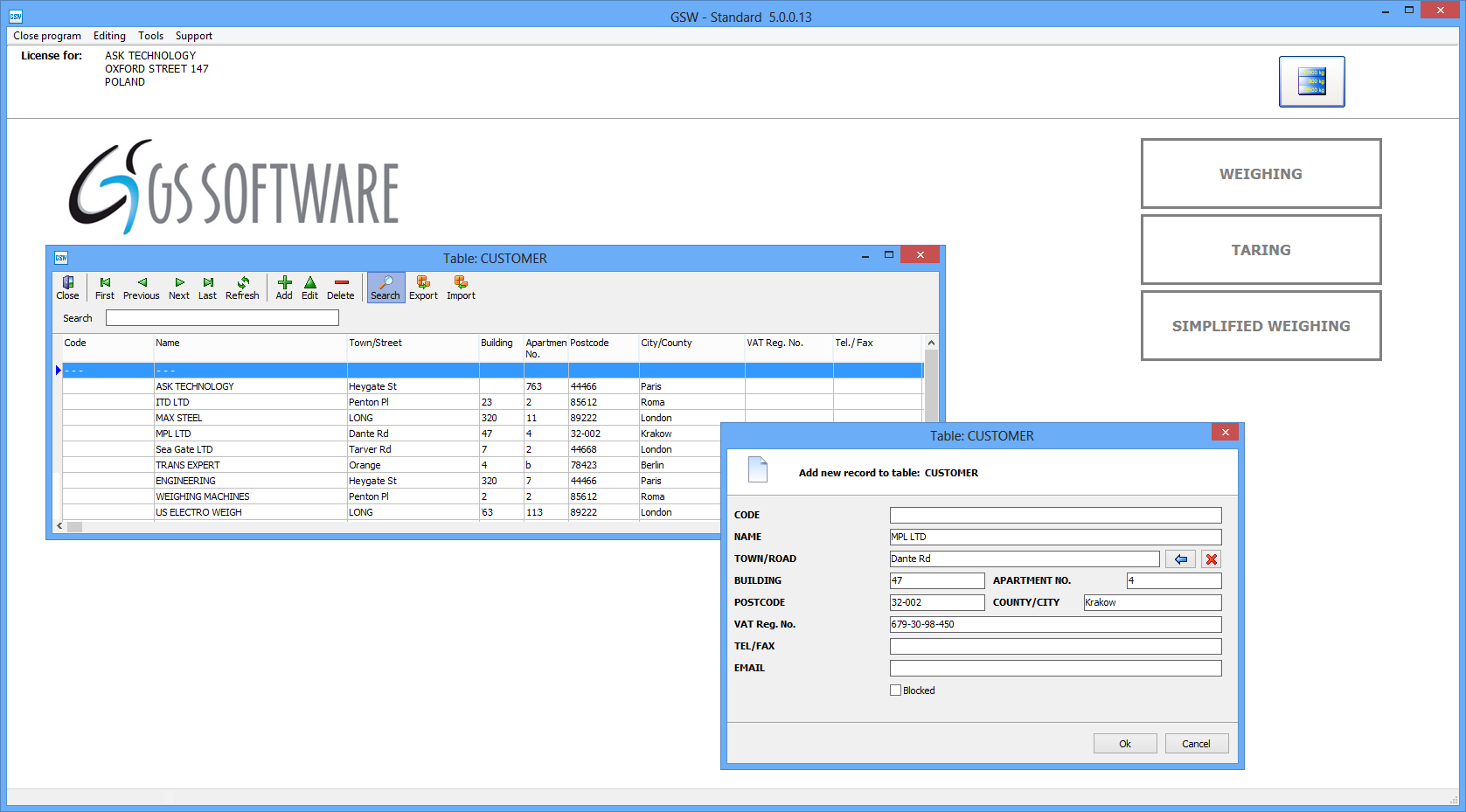This screenshot has height=812, width=1466.
Task: Cancel the add customer dialog
Action: pos(1196,744)
